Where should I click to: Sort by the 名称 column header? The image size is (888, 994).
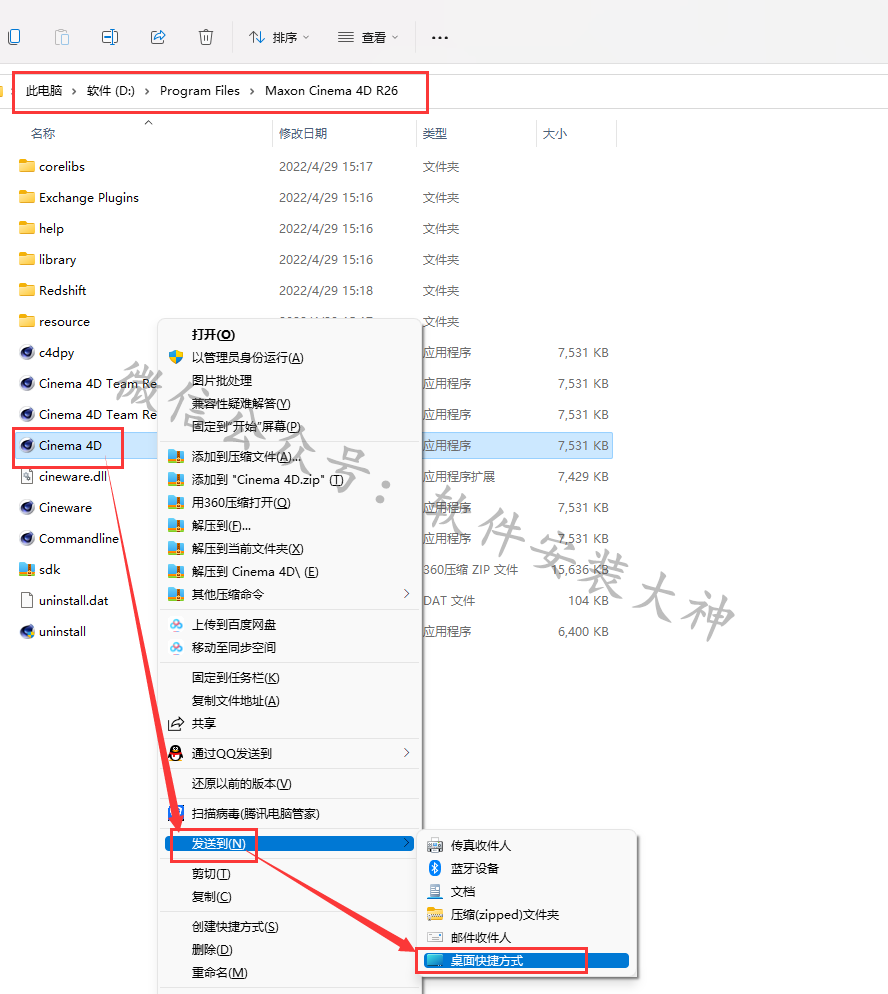point(43,134)
